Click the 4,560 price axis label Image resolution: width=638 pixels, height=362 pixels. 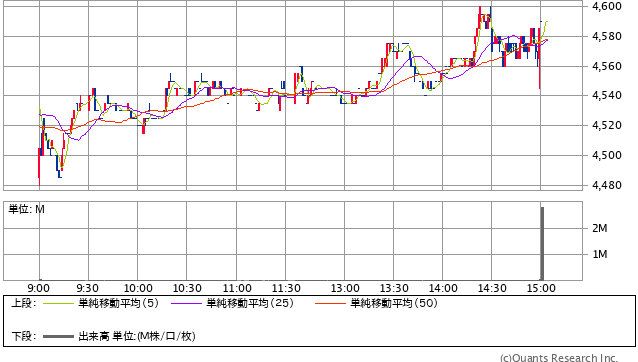607,66
